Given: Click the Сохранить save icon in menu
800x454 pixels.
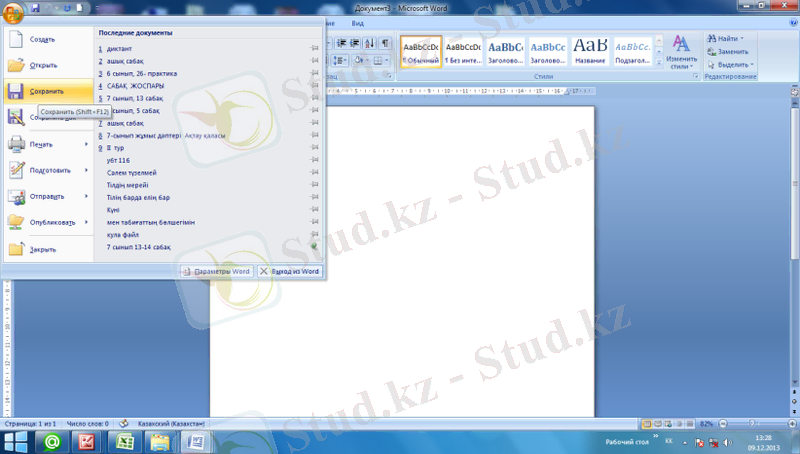Looking at the screenshot, I should [18, 91].
